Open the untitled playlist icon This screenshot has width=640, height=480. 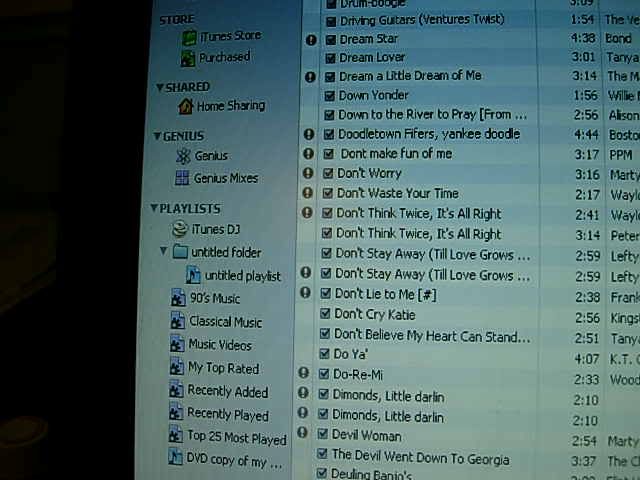click(193, 275)
